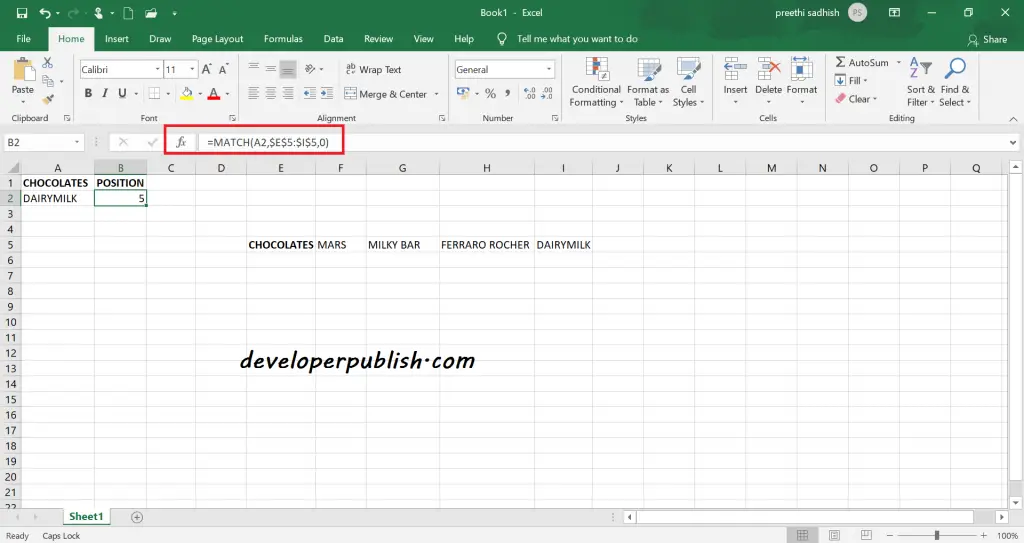Click the Format Painter brush icon

[47, 99]
